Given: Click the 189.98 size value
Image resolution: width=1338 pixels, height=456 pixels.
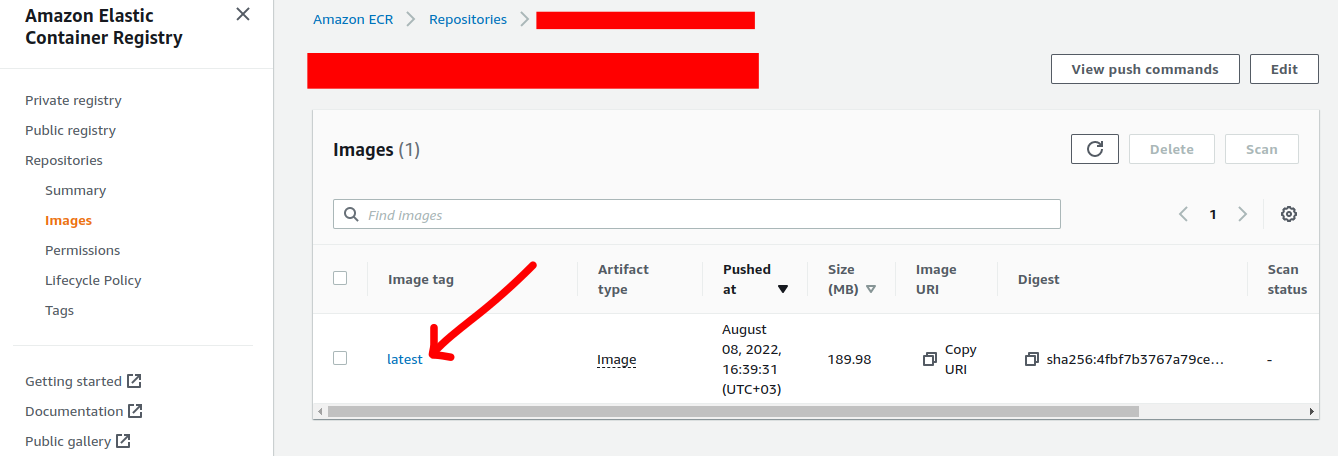Looking at the screenshot, I should tap(849, 359).
